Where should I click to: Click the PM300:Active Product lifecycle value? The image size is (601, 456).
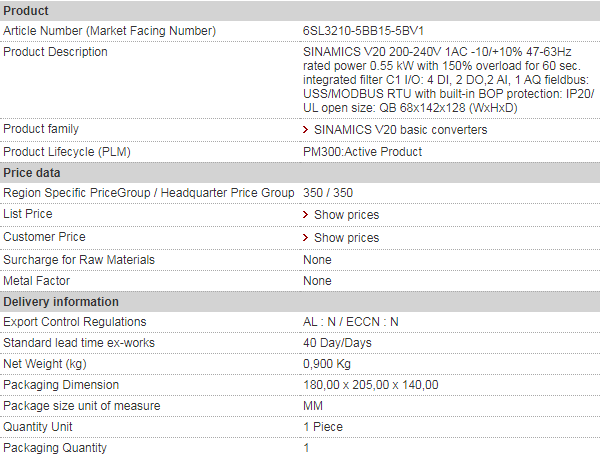point(363,152)
